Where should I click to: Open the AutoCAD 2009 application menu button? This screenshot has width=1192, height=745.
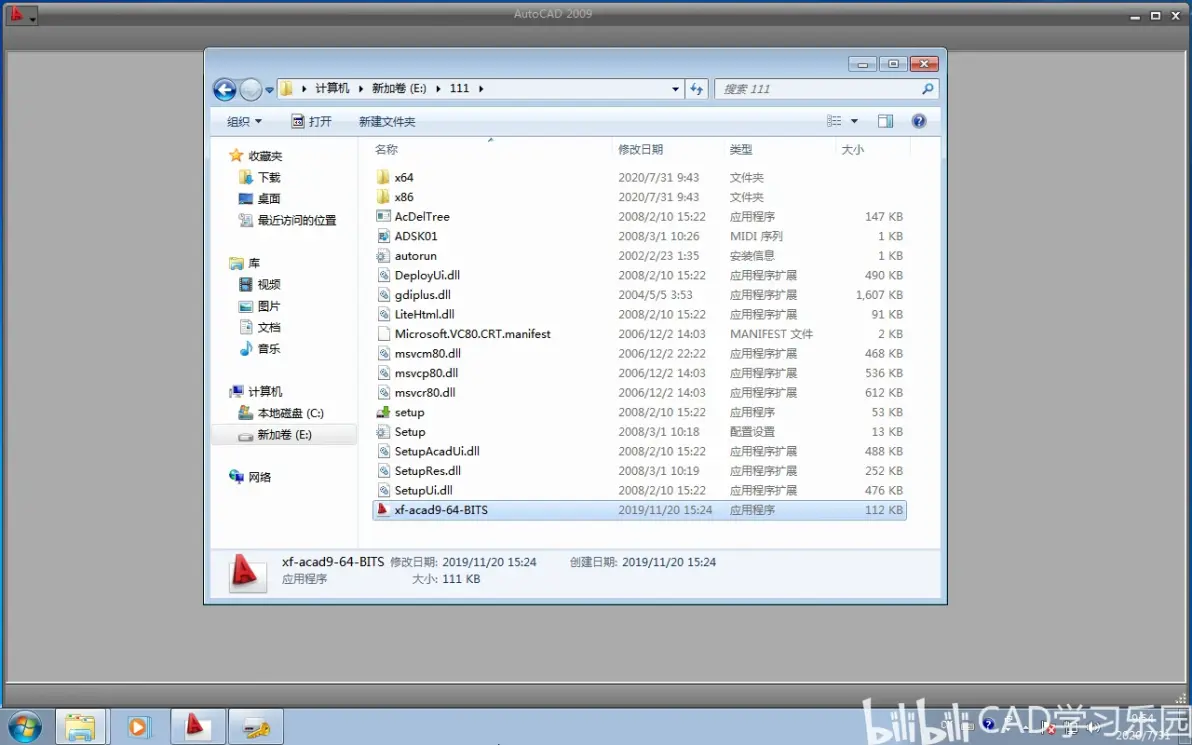pyautogui.click(x=21, y=14)
